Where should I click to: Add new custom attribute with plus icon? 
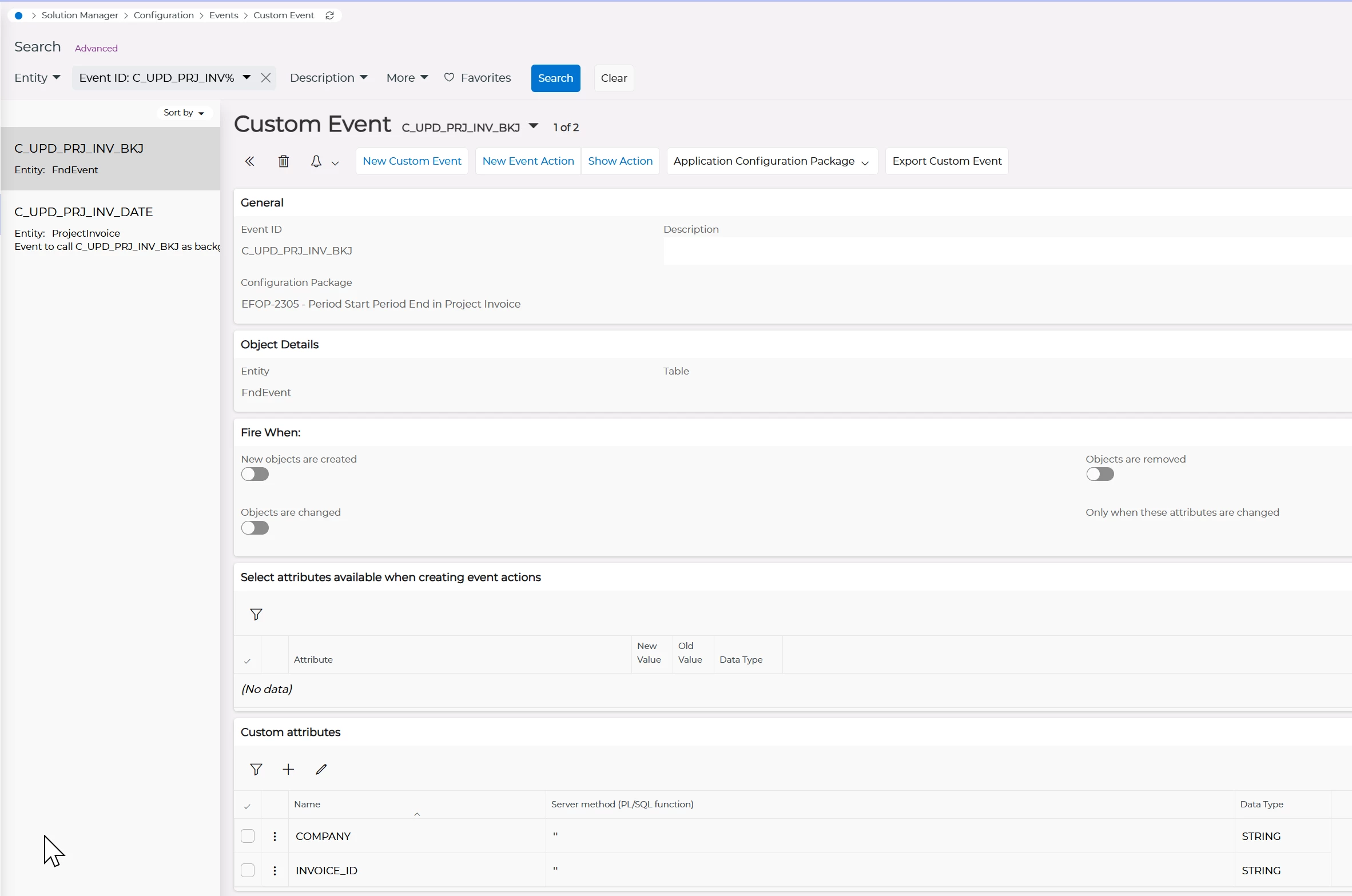point(288,769)
